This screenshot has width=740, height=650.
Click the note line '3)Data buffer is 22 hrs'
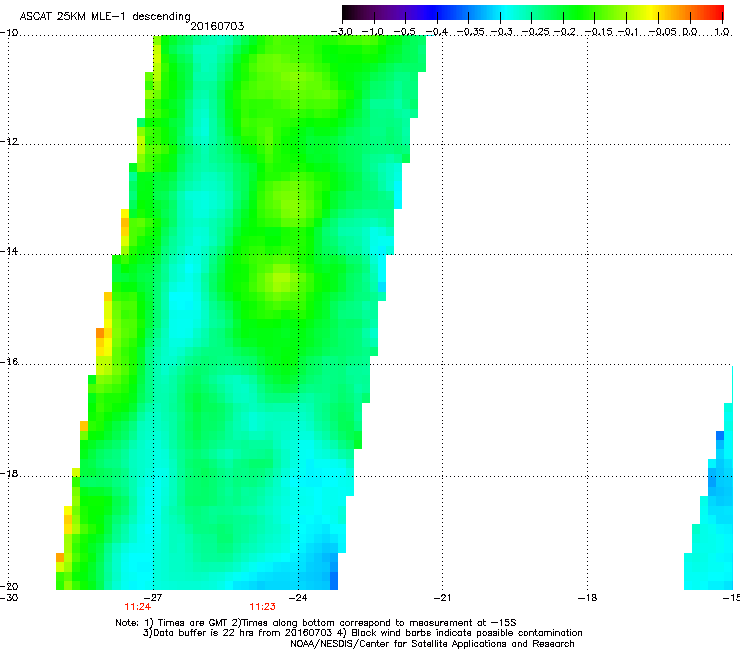[362, 633]
